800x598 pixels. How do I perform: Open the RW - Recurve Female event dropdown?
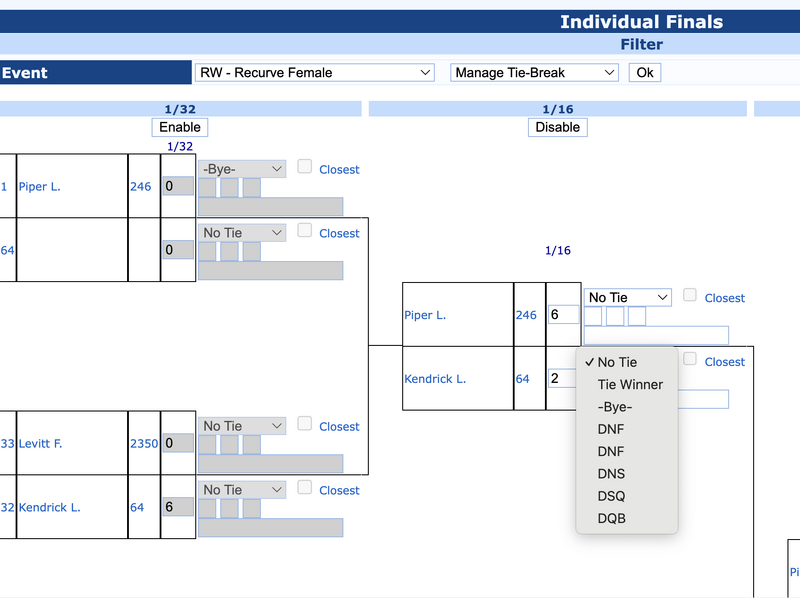coord(314,72)
